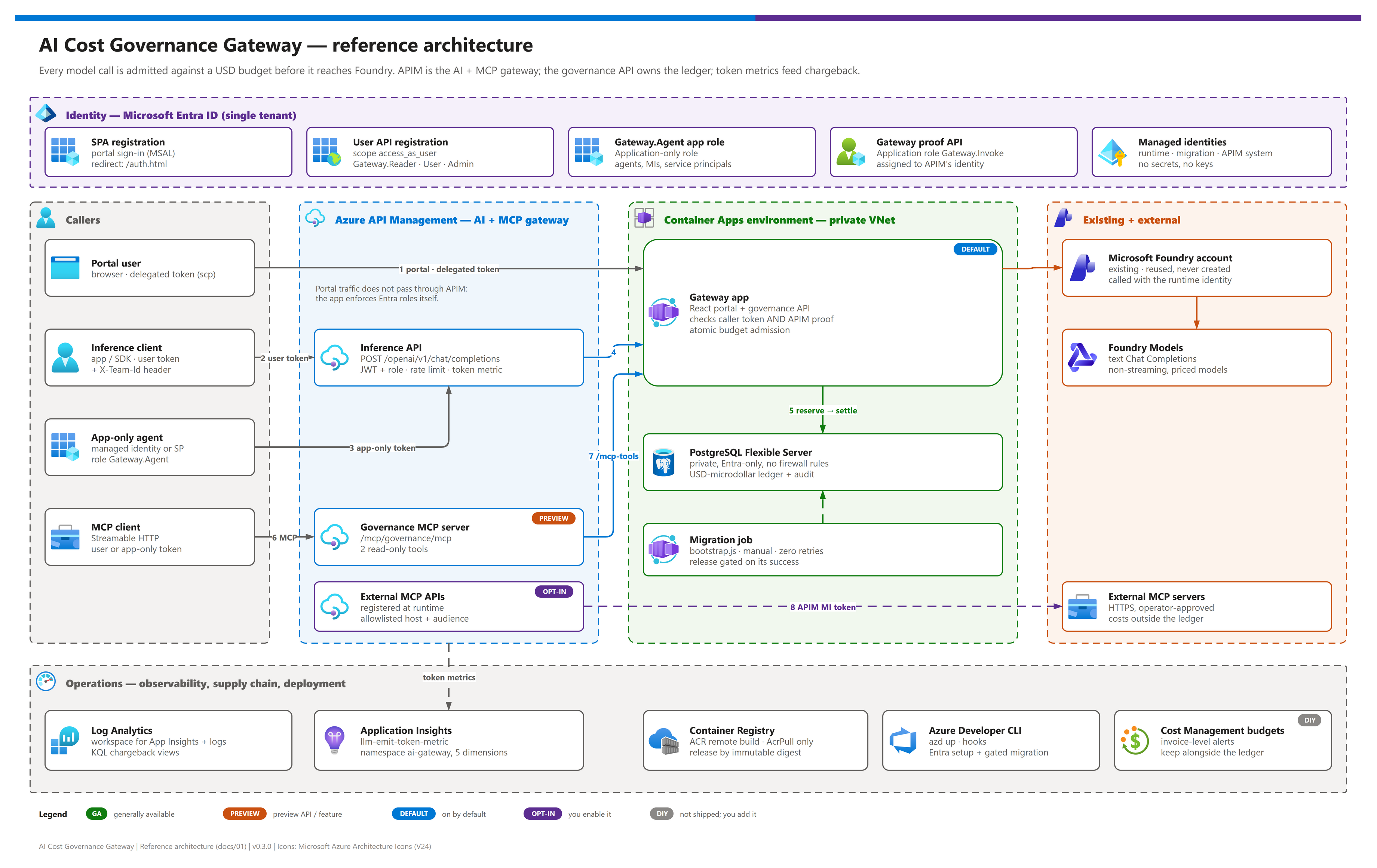Click the Microsoft Entra ID identity icon
The width and height of the screenshot is (1377, 868).
click(46, 113)
